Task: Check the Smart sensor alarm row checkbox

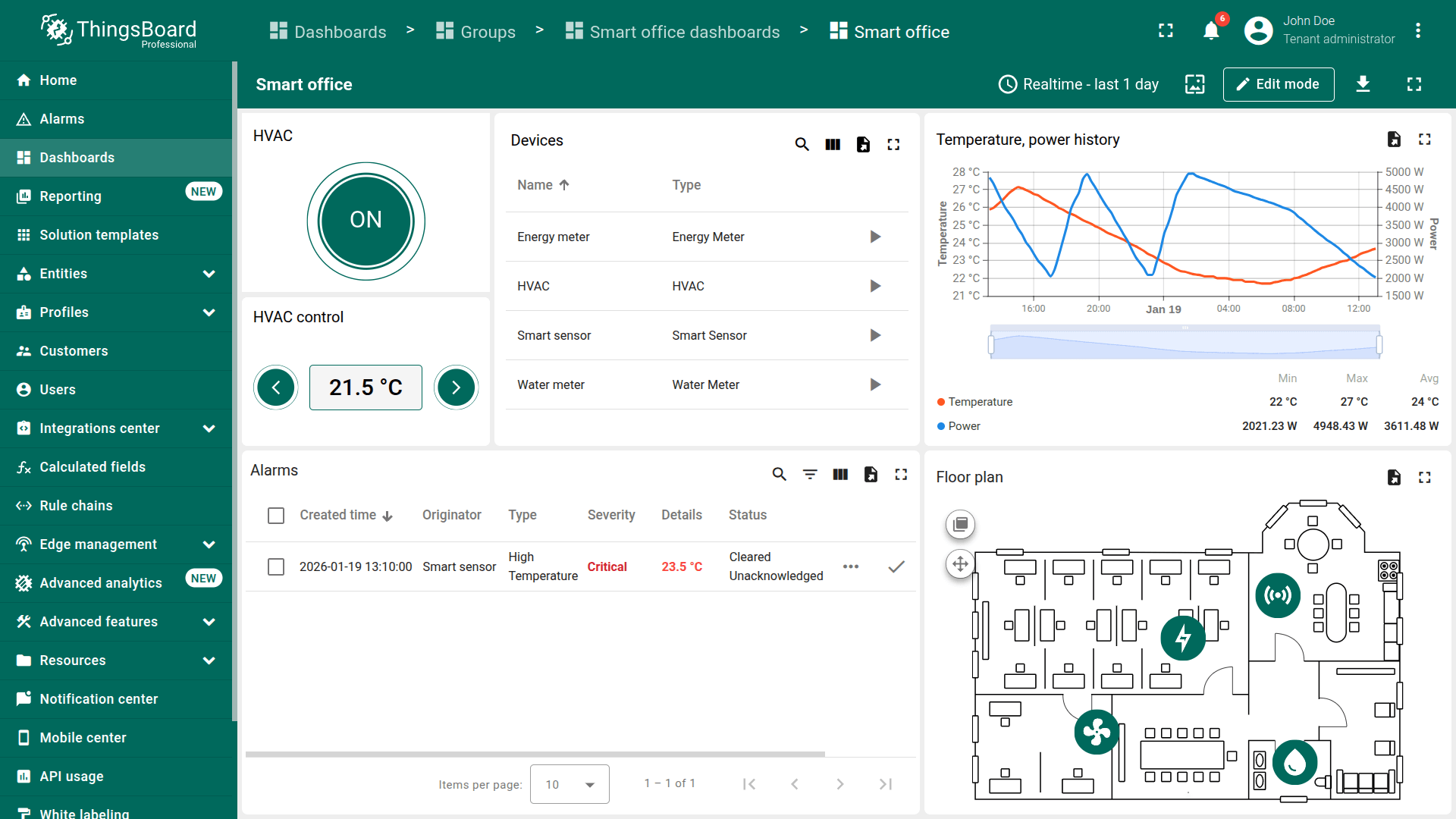Action: coord(276,566)
